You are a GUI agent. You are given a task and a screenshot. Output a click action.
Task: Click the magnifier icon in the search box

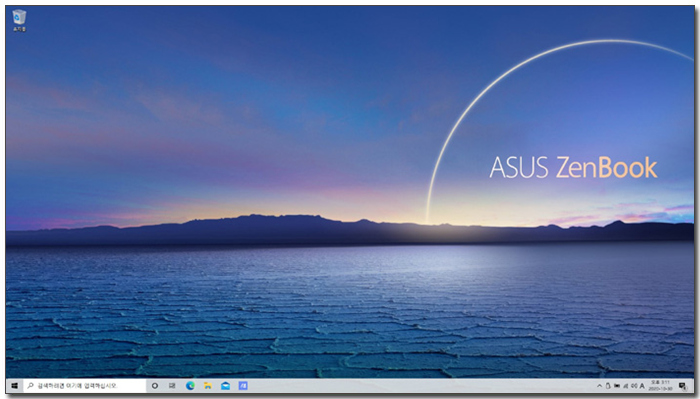[30, 385]
